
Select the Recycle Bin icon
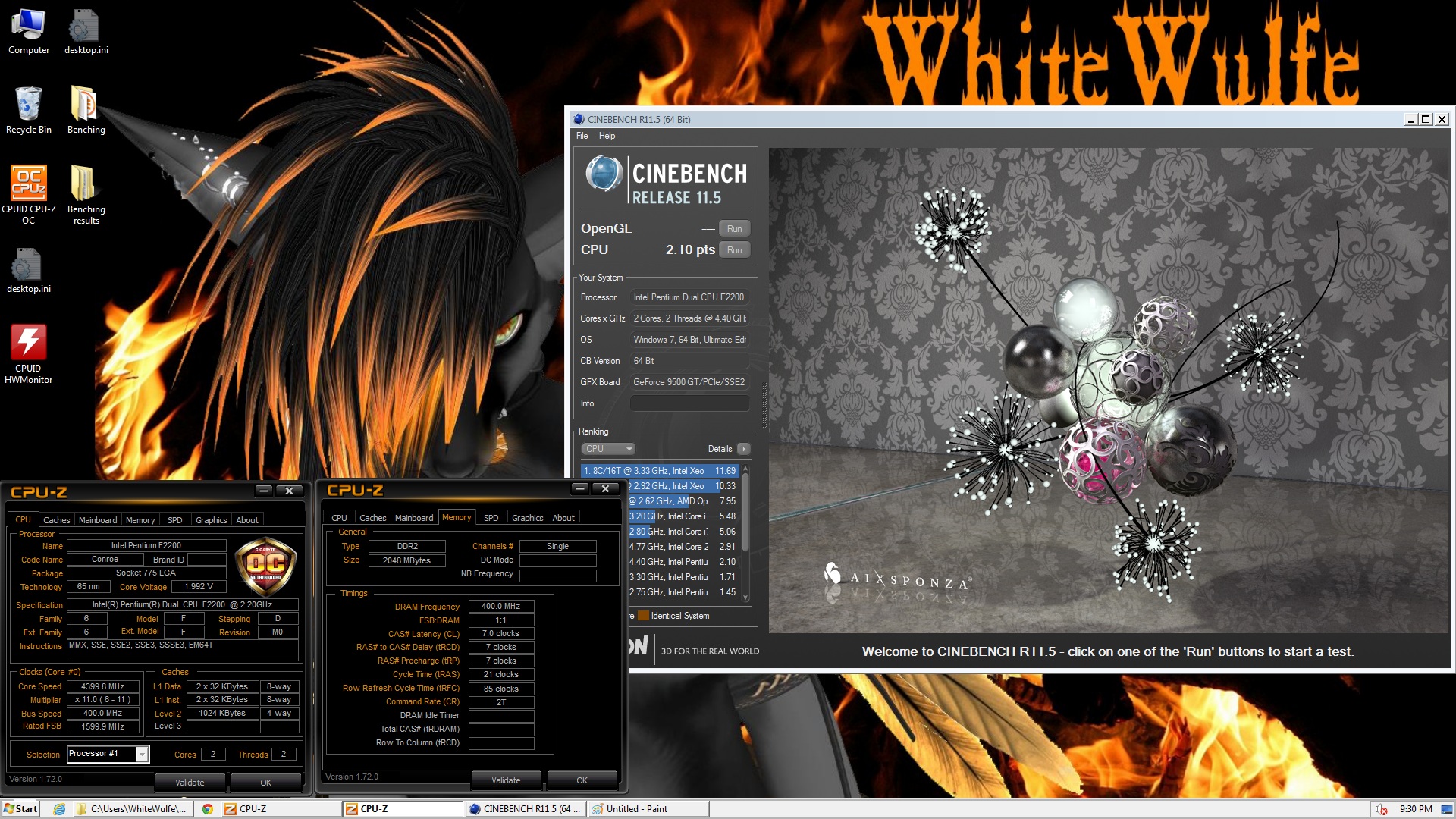click(29, 111)
